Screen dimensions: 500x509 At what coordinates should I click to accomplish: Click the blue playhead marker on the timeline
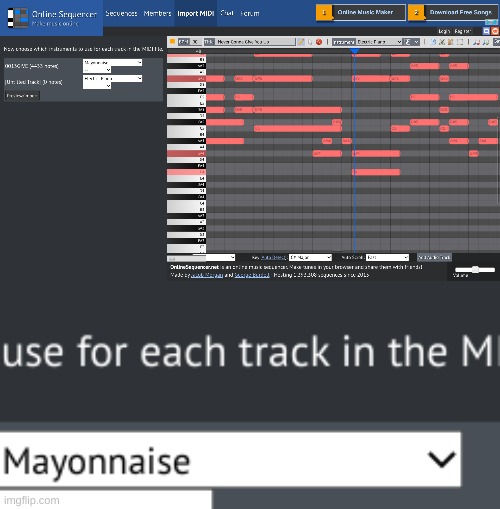355,51
